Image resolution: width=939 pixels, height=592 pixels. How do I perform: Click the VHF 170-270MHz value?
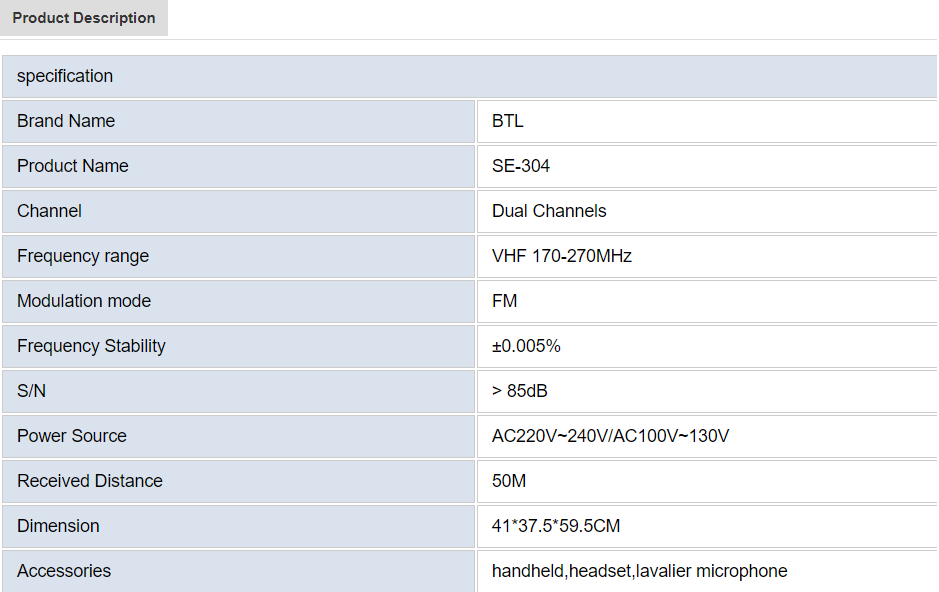(x=562, y=256)
